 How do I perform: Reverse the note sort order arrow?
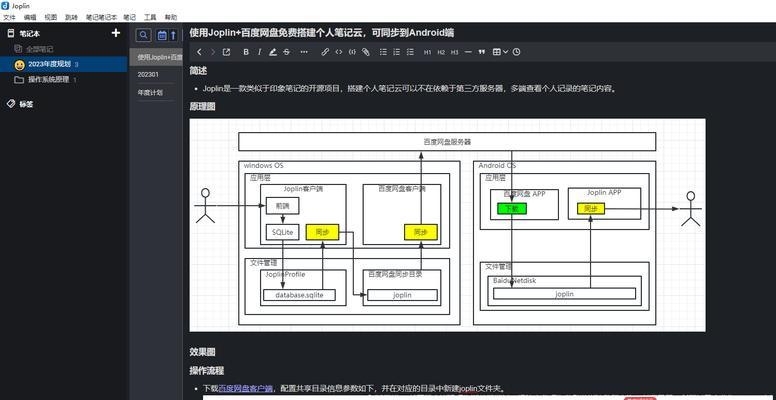(x=173, y=35)
